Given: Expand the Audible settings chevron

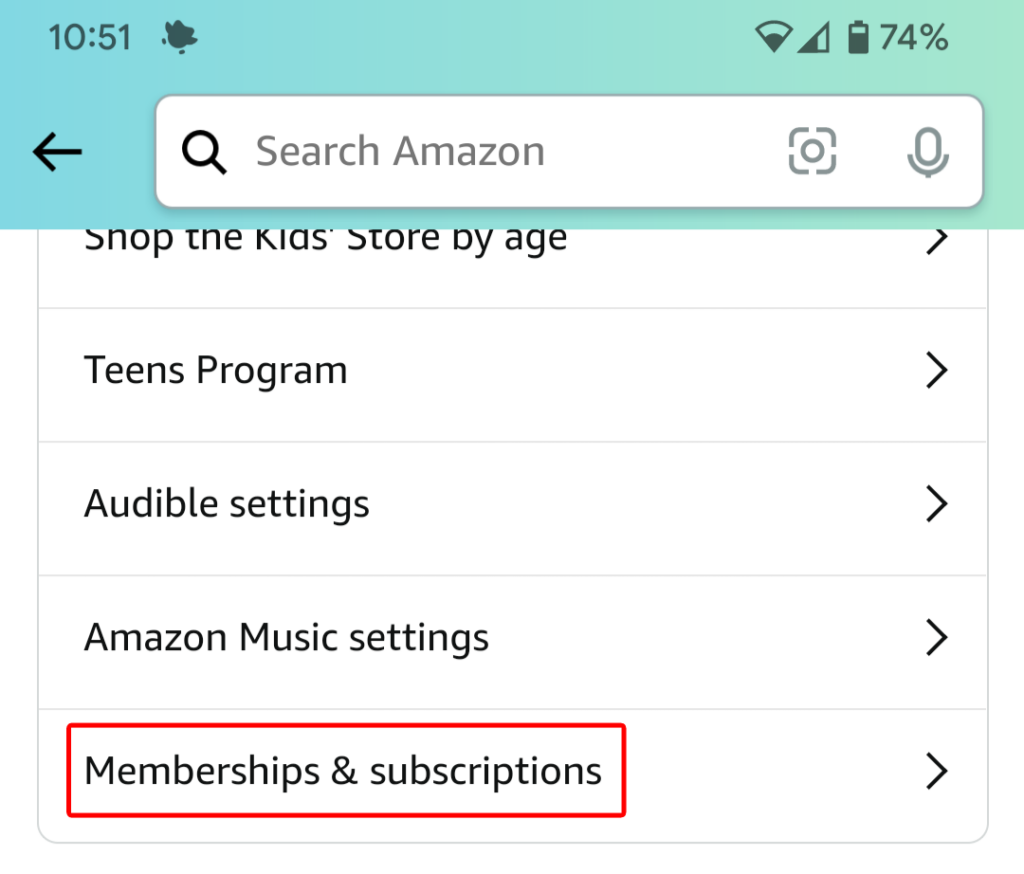Looking at the screenshot, I should pos(937,504).
